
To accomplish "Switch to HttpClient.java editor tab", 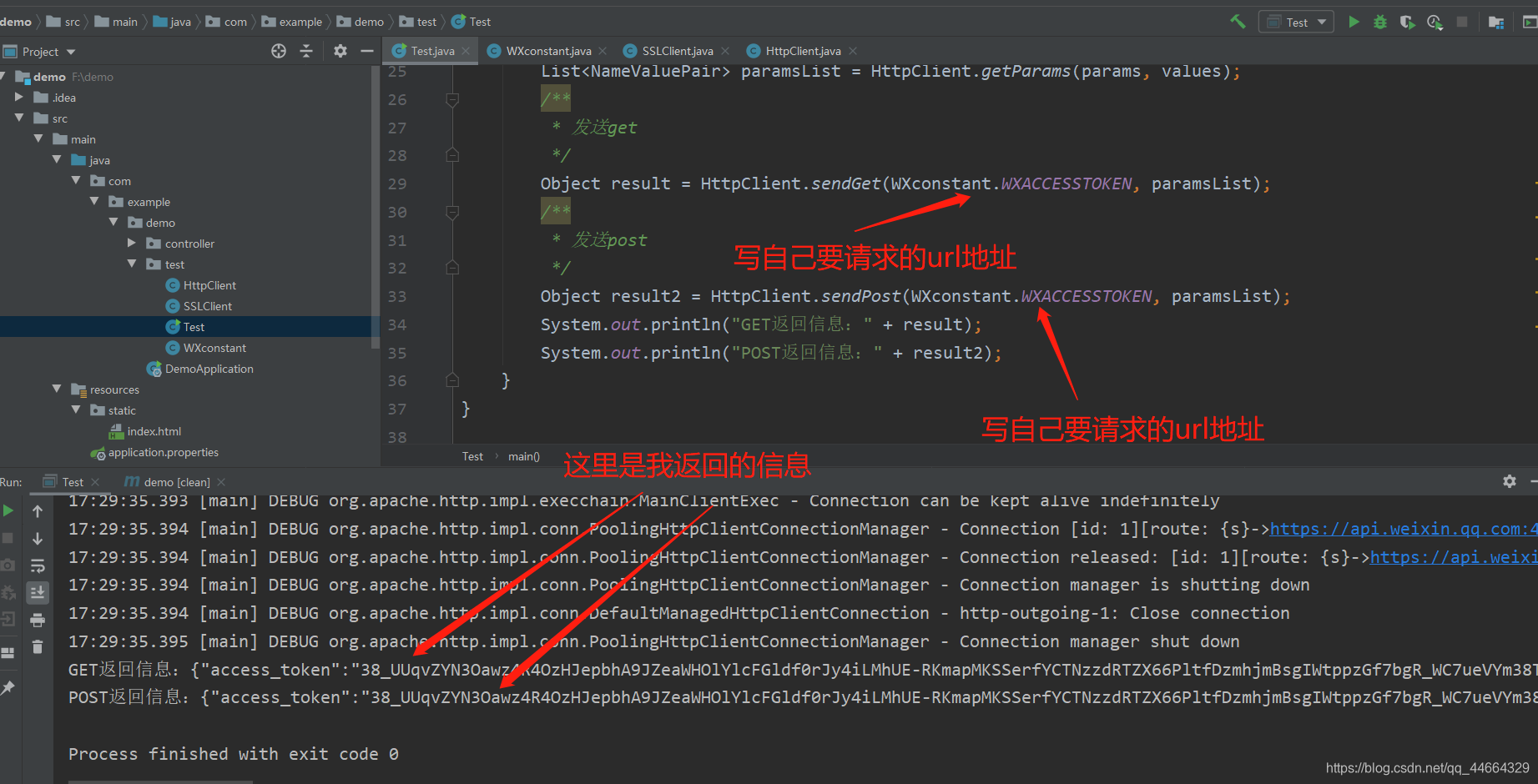I will coord(803,51).
